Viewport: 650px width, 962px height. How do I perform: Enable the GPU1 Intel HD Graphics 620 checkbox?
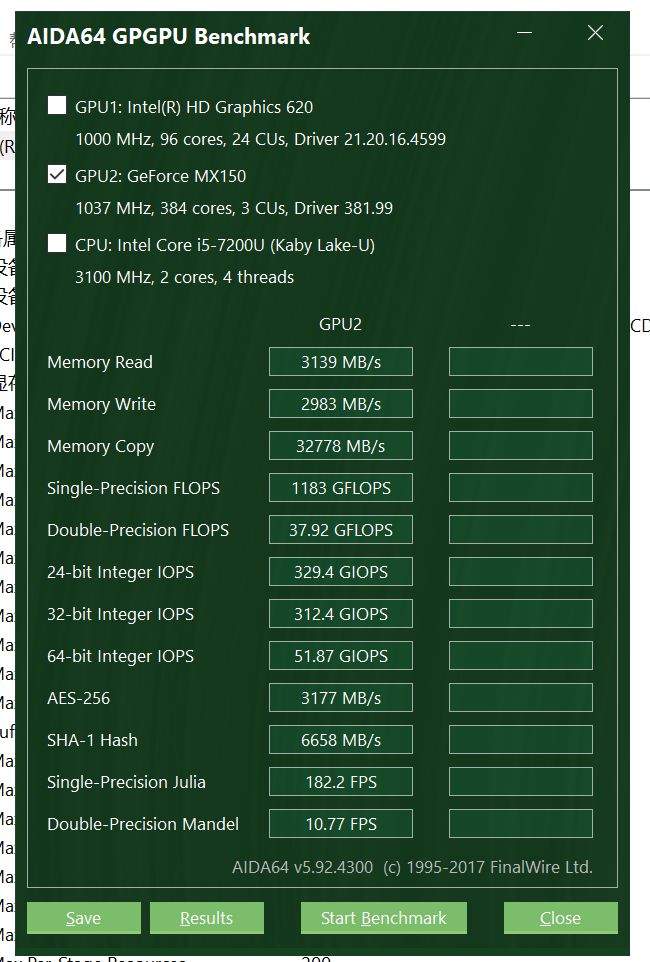click(57, 106)
